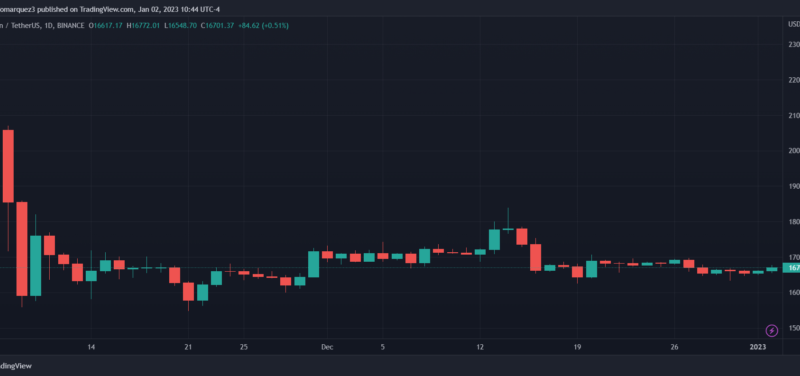Image resolution: width=800 pixels, height=376 pixels.
Task: Click the close value C16701.37
Action: point(217,25)
